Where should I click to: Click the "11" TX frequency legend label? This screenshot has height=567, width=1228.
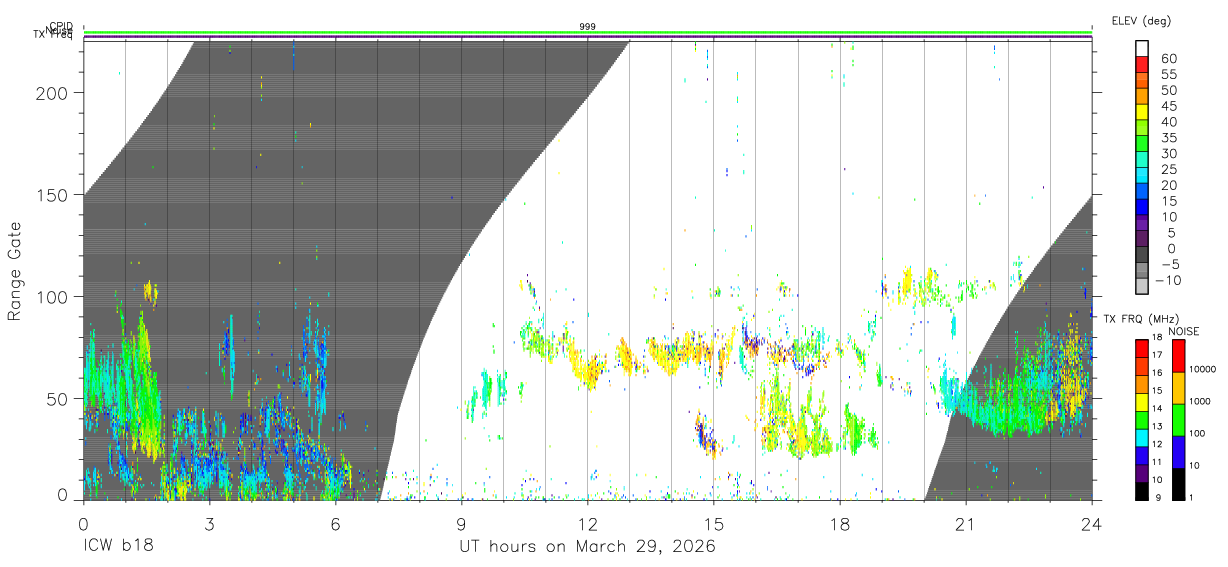pyautogui.click(x=1157, y=462)
